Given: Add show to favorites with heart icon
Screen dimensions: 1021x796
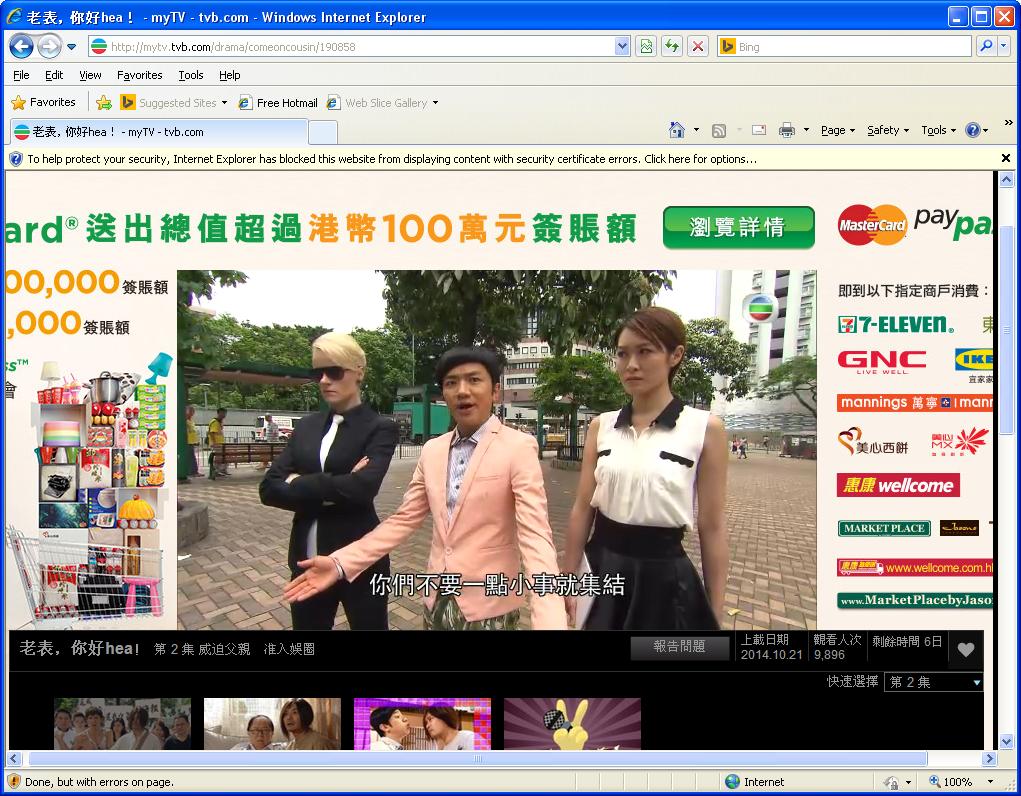Looking at the screenshot, I should coord(965,649).
